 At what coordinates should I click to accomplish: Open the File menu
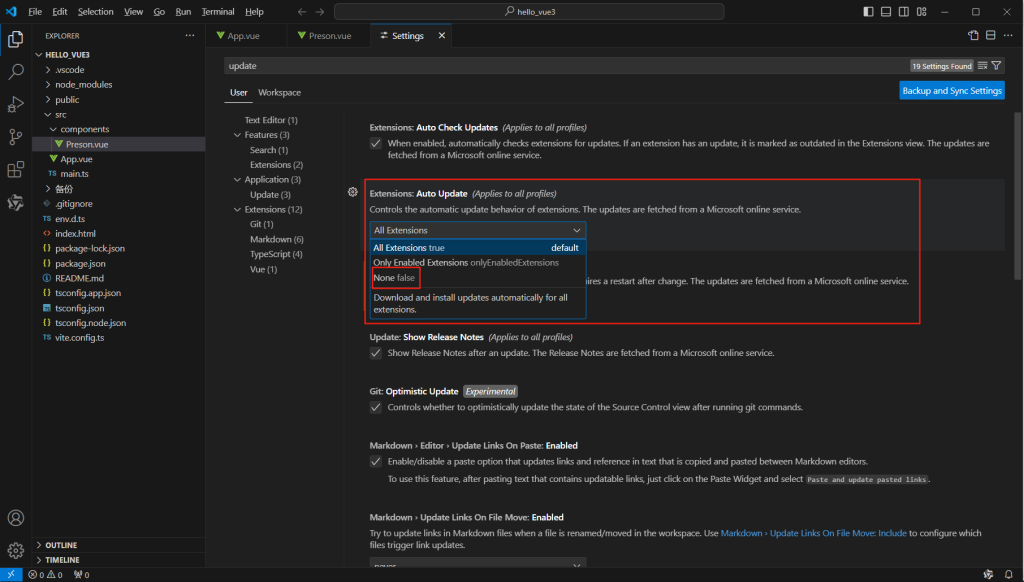point(35,12)
